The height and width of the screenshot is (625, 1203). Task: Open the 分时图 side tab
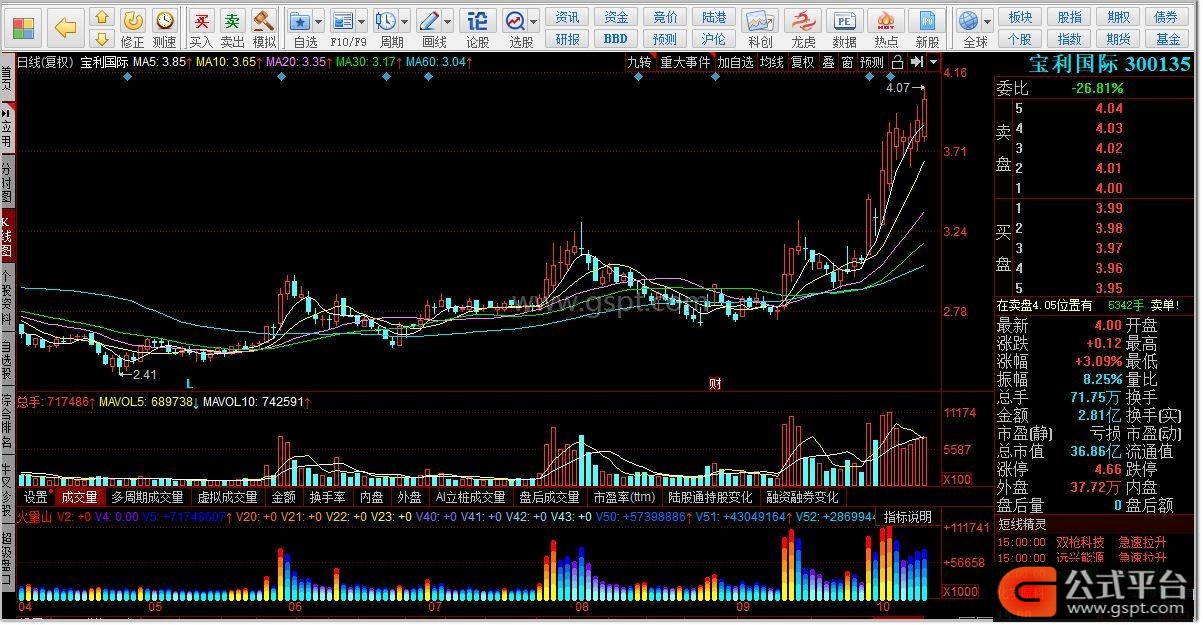coord(7,183)
